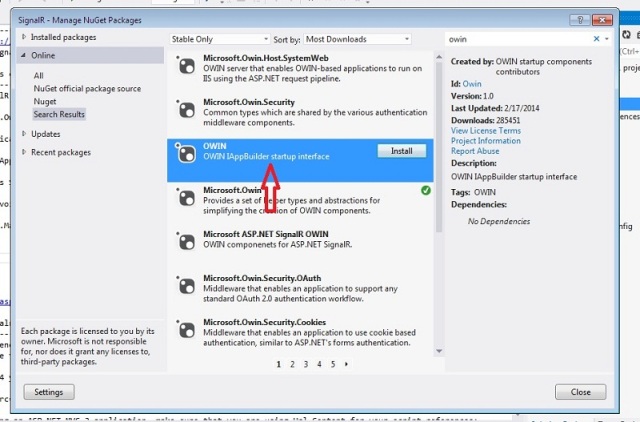Screen dimensions: 640x422
Task: Click into the owin search field
Action: (x=518, y=39)
